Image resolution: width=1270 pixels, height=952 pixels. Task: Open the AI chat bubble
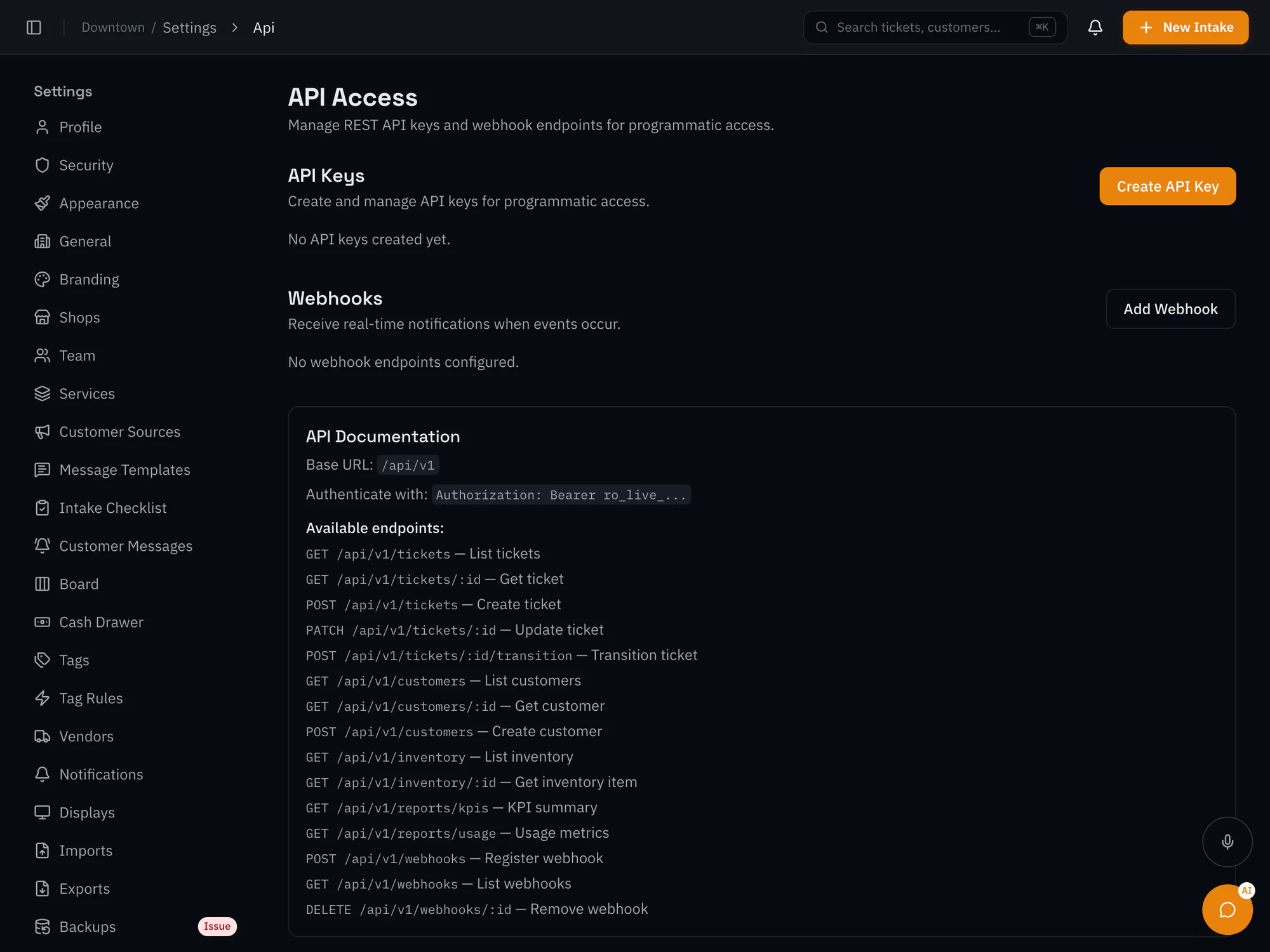[1227, 909]
